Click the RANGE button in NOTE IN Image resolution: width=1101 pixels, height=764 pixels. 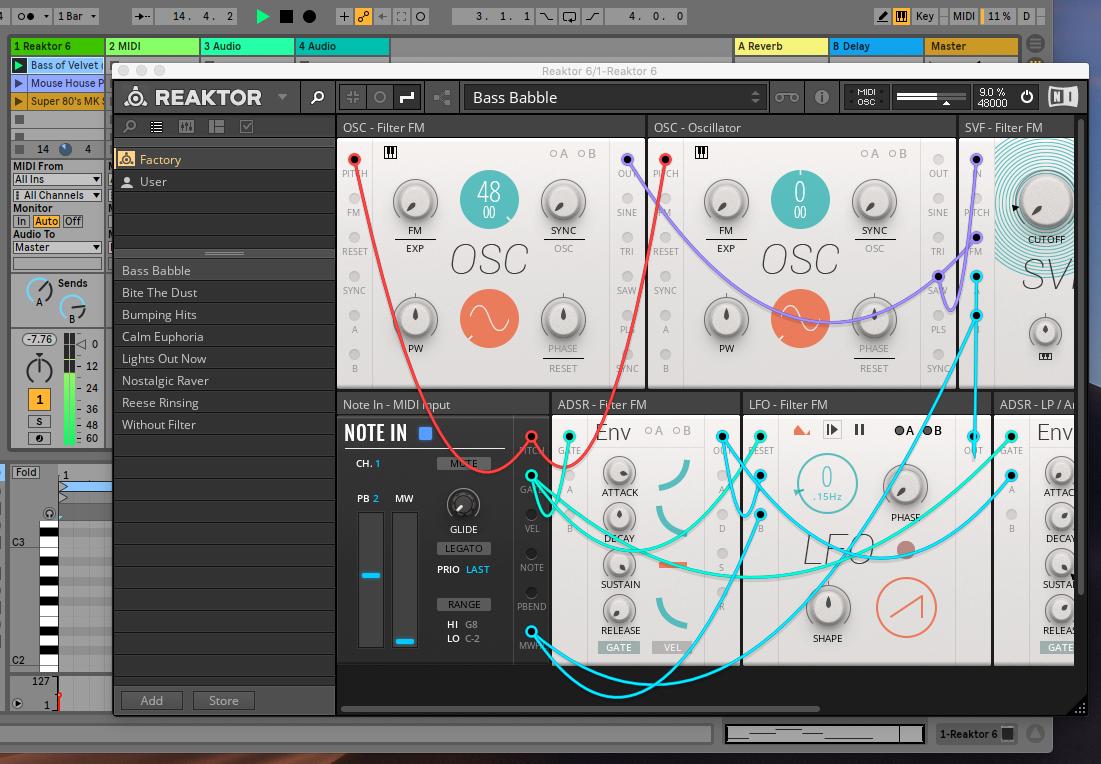click(x=463, y=605)
